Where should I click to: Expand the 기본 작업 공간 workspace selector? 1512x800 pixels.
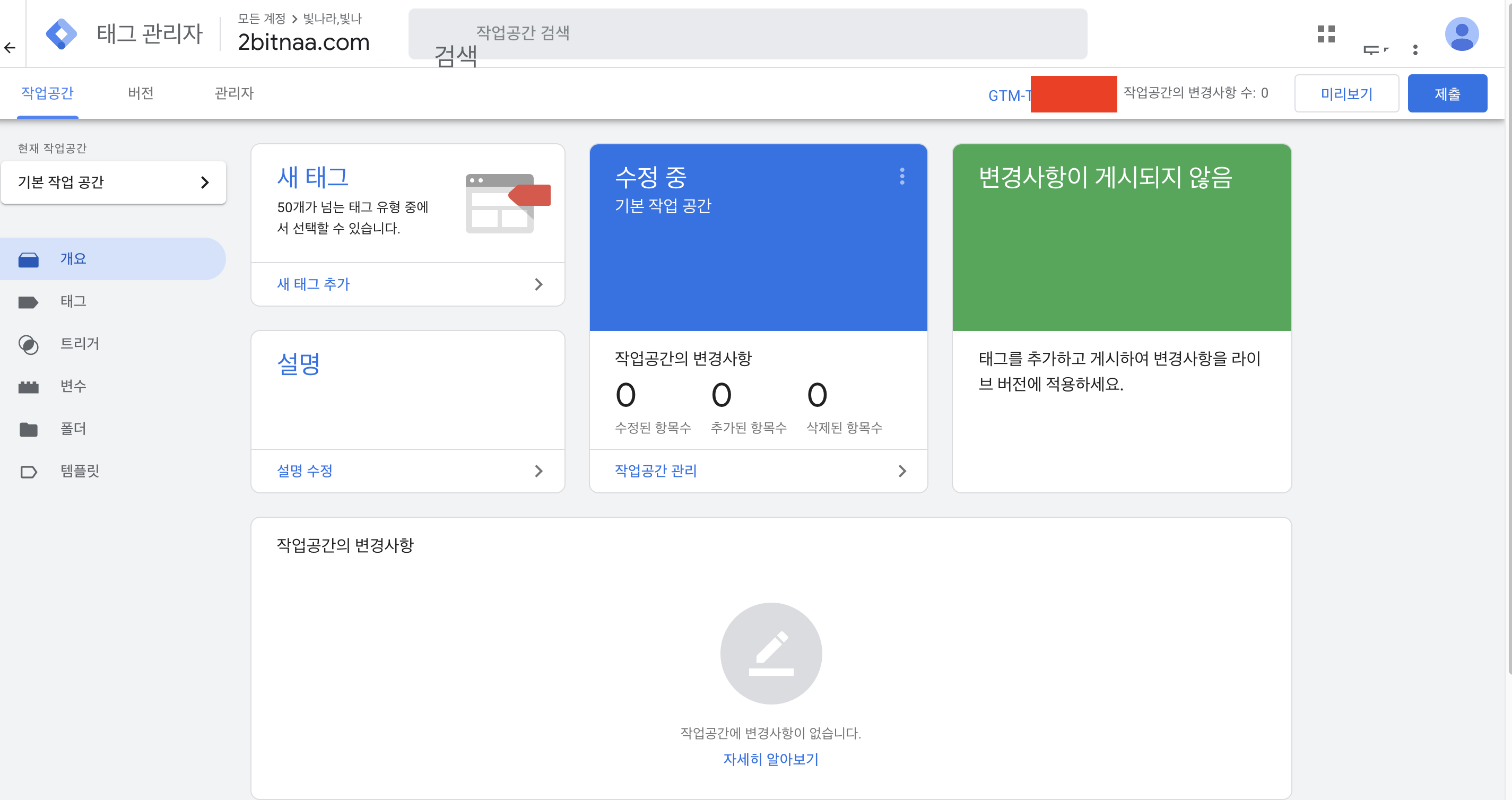point(114,182)
